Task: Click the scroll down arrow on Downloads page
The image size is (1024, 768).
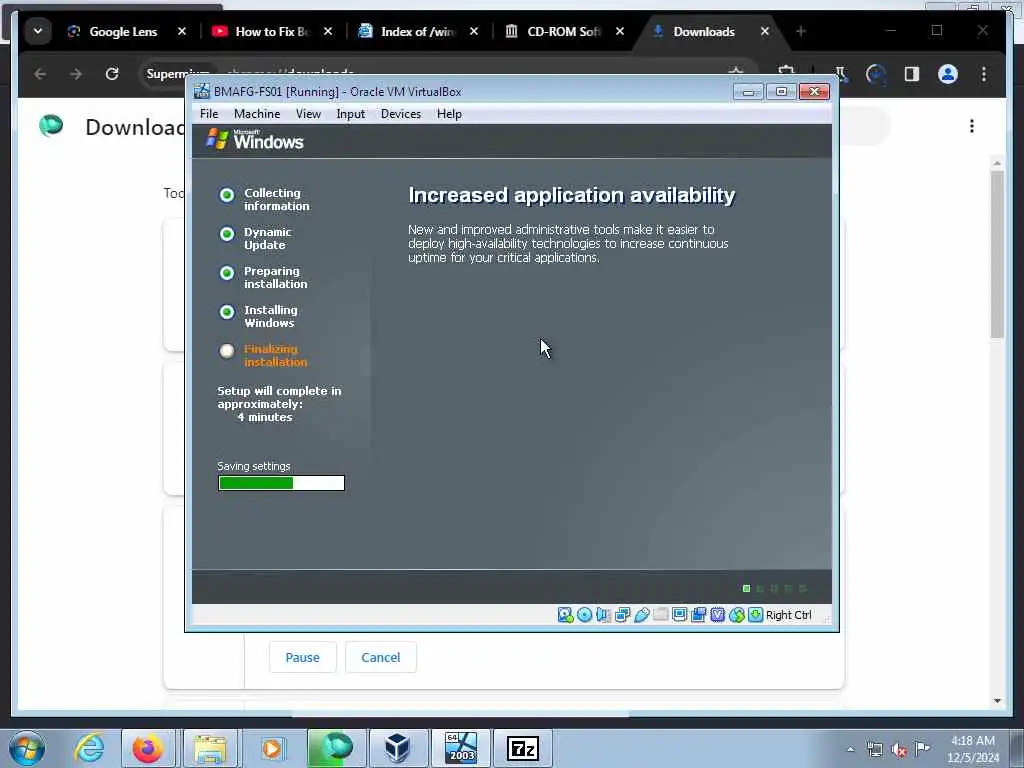Action: click(x=997, y=701)
